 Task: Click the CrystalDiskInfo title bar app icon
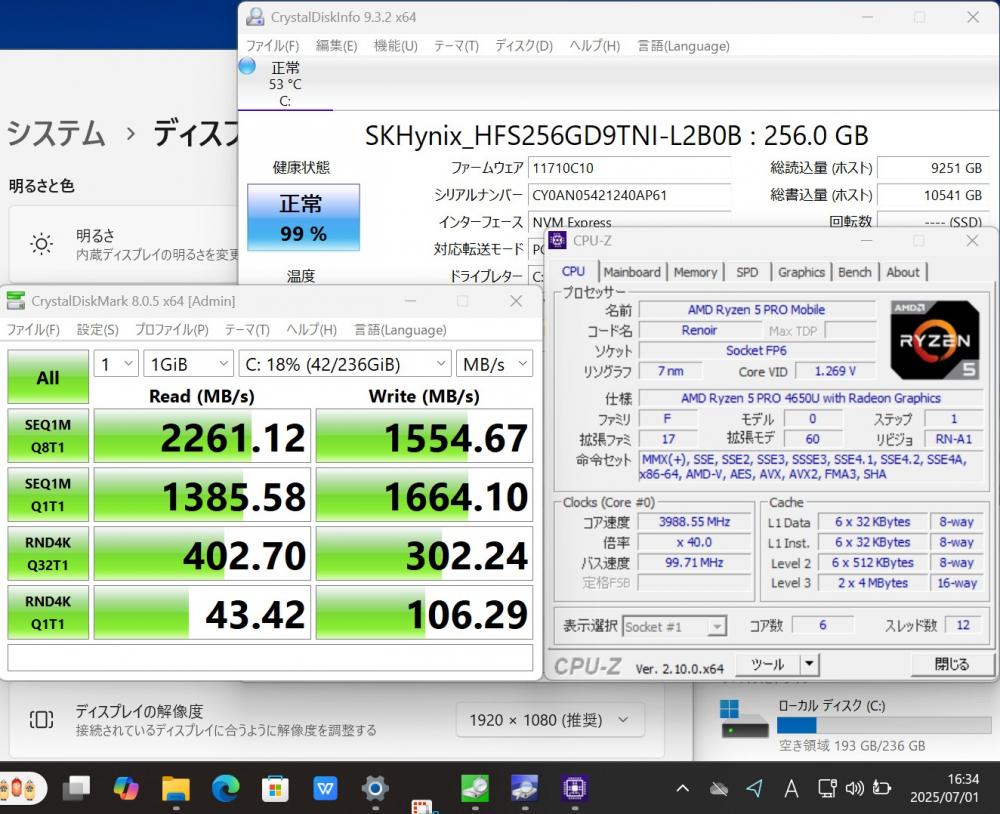click(x=255, y=17)
